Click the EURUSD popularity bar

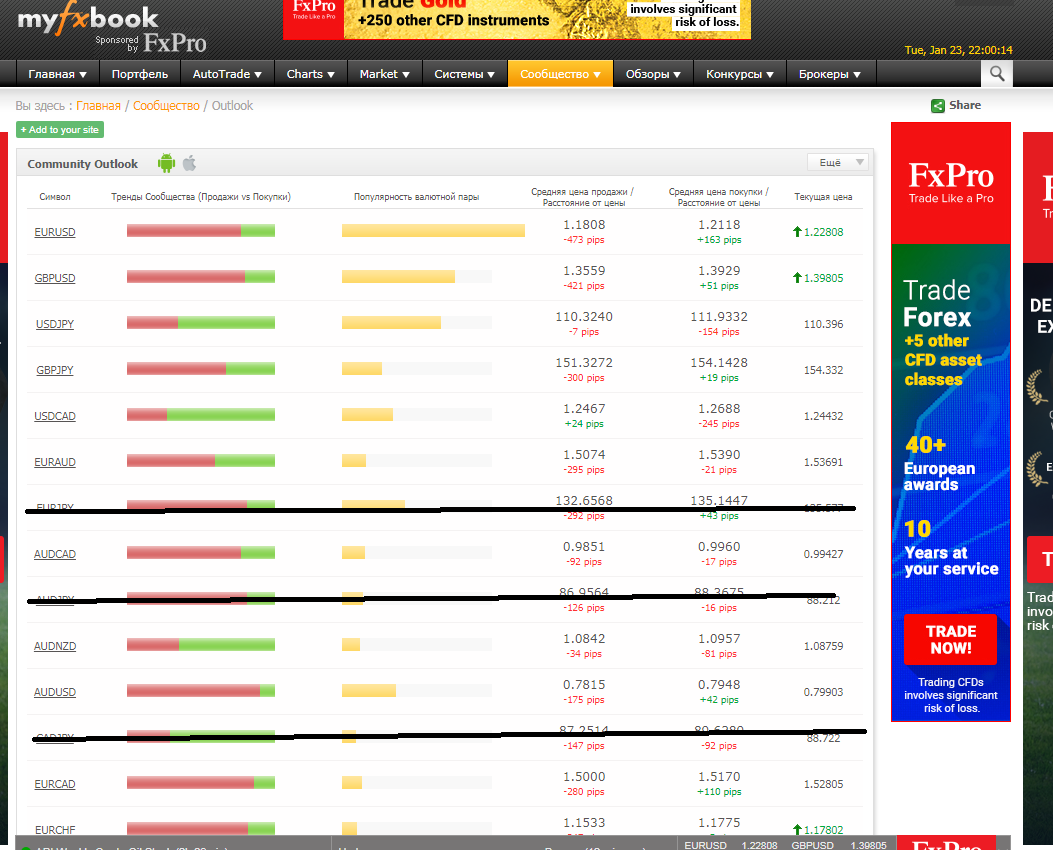pos(433,231)
